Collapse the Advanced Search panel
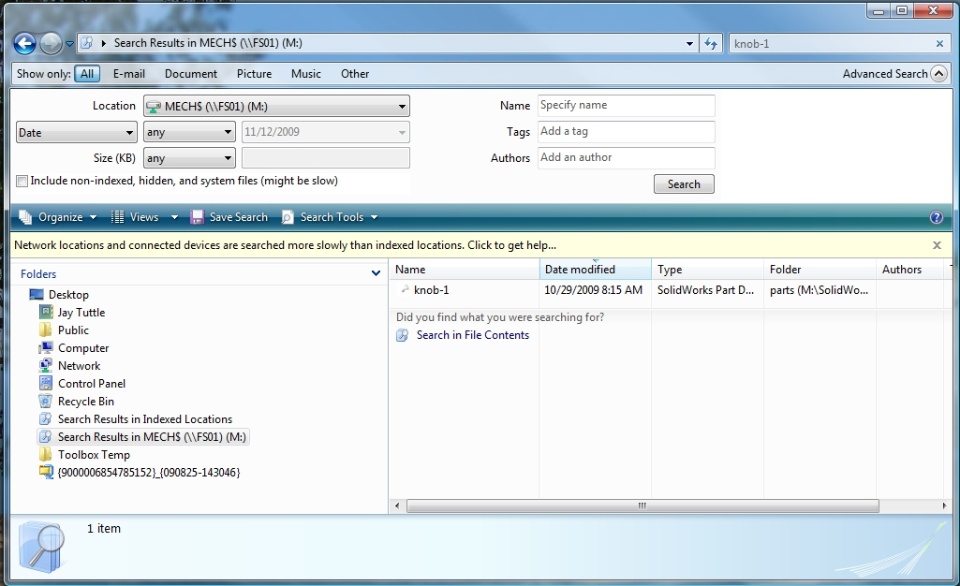The image size is (960, 586). (939, 73)
